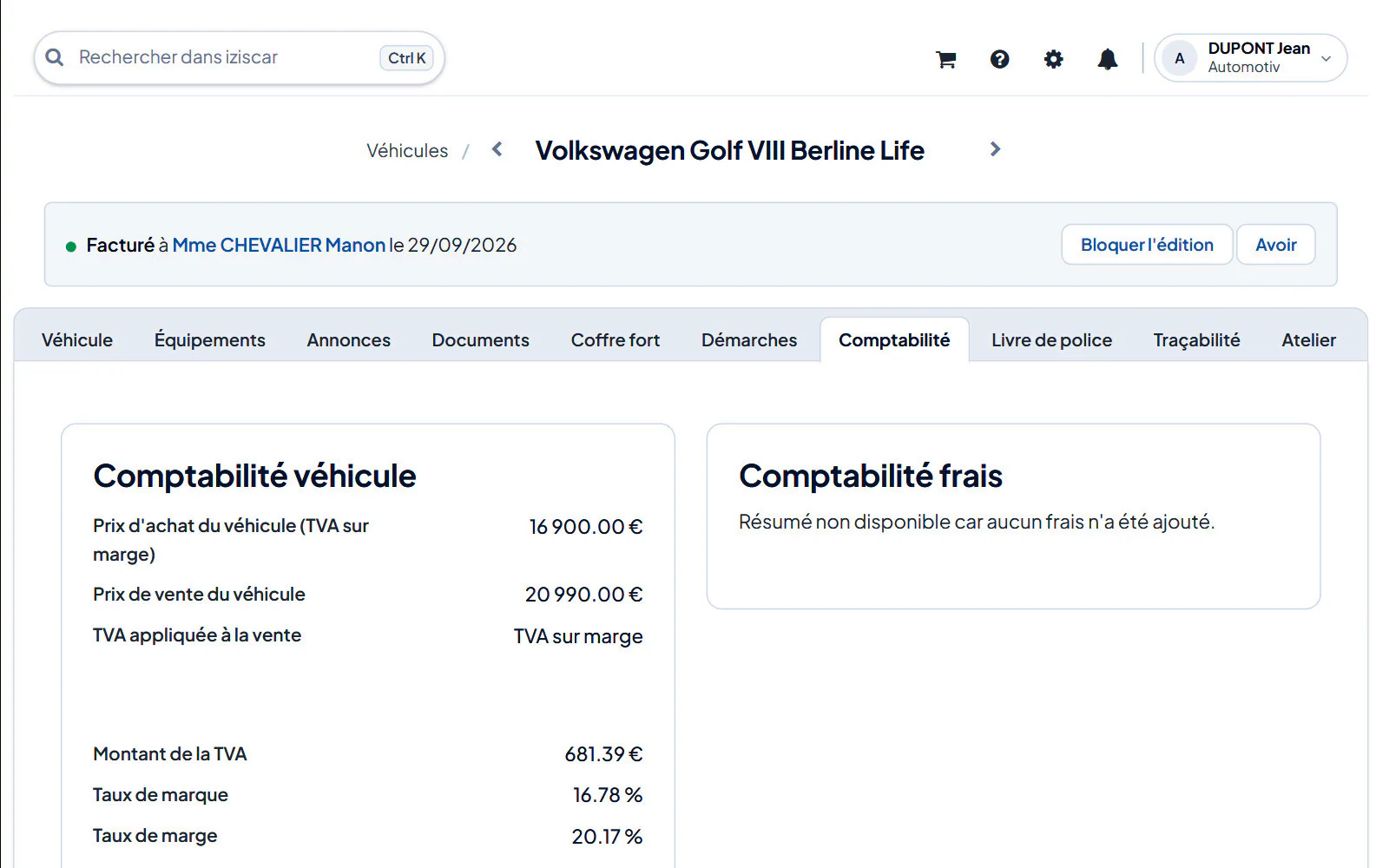Click the search magnifier icon
The height and width of the screenshot is (868, 1389).
click(x=55, y=57)
